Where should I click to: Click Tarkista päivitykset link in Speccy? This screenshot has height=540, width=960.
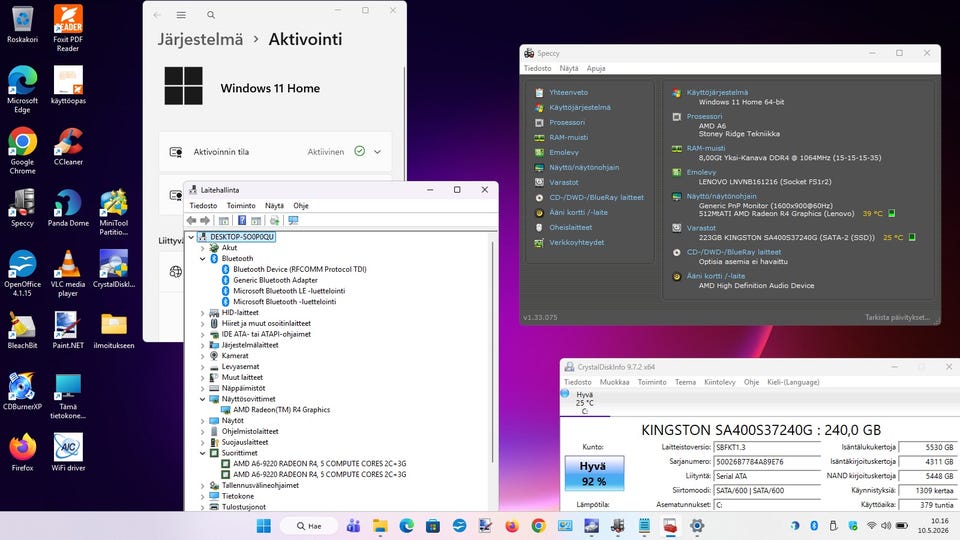897,317
